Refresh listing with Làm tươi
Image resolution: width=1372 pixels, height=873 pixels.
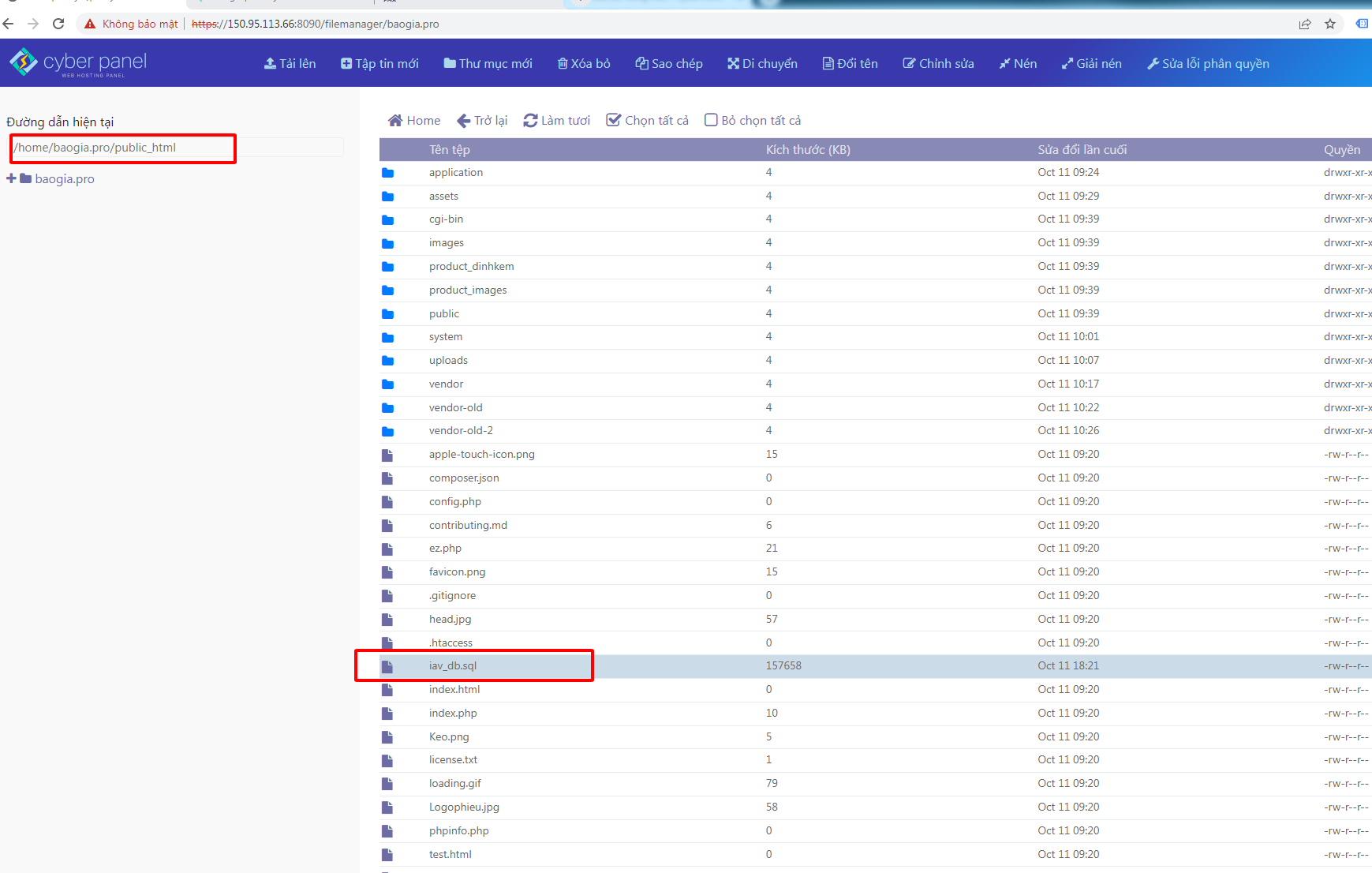[x=556, y=120]
